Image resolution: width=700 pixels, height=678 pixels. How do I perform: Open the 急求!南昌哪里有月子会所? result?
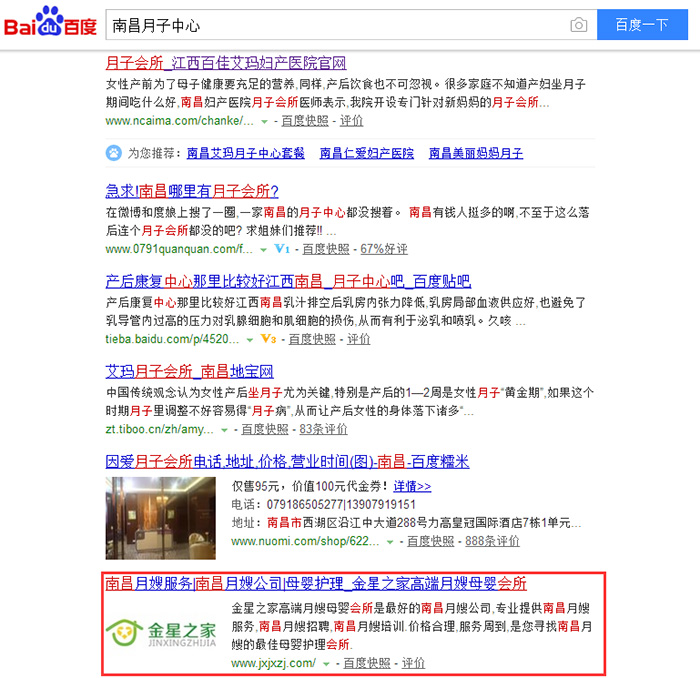[x=192, y=191]
